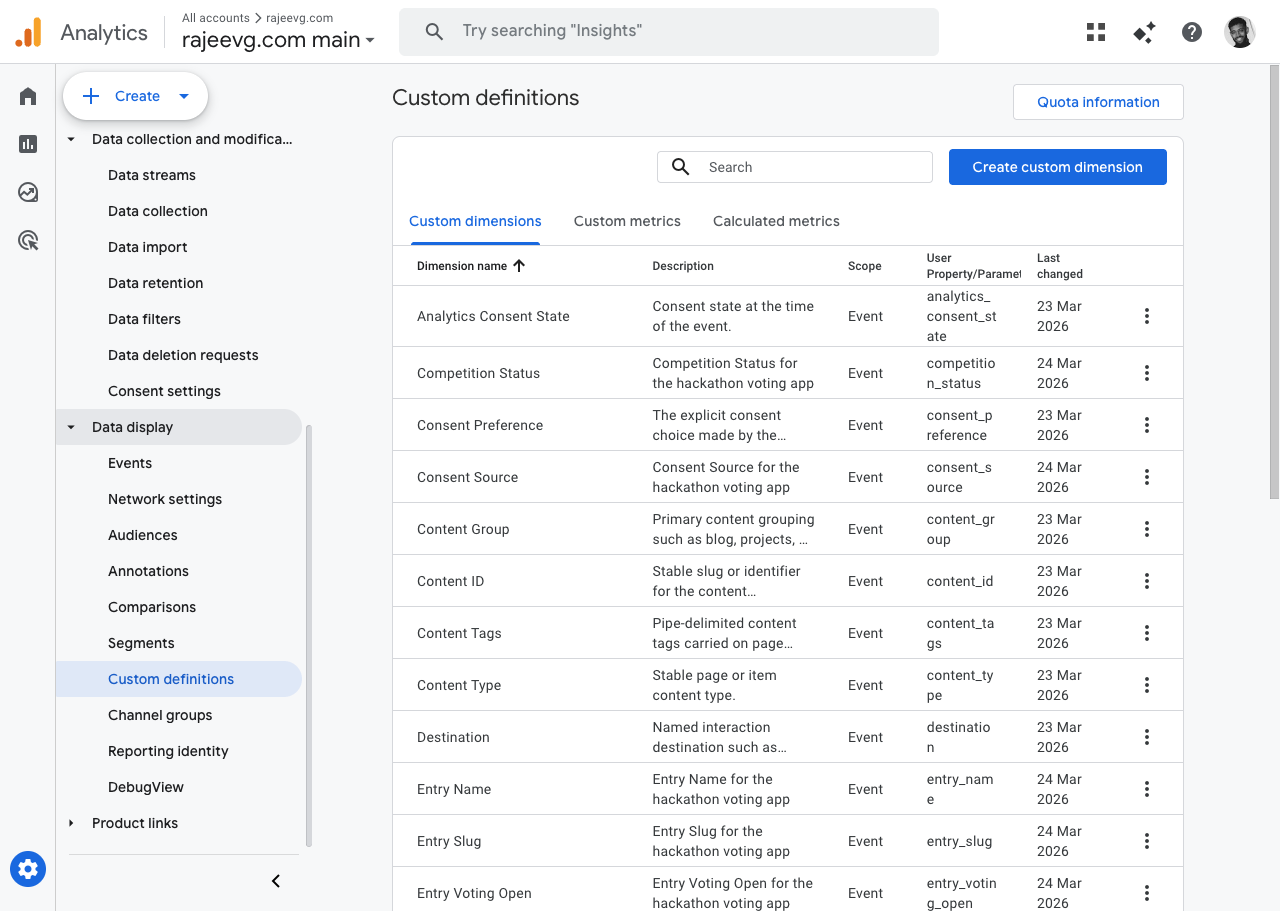1280x911 pixels.
Task: Open more options for Competition Status row
Action: pyautogui.click(x=1147, y=373)
